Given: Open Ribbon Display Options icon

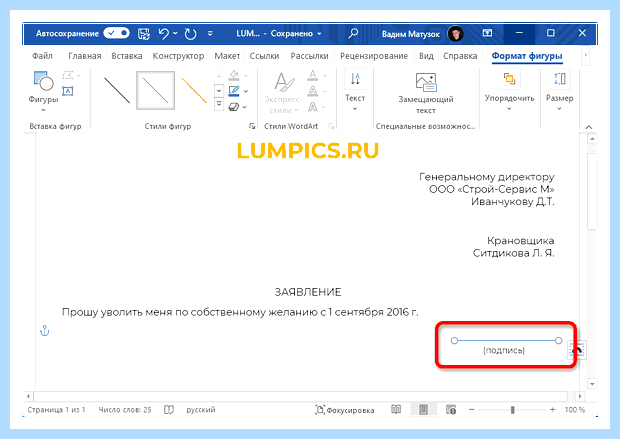Looking at the screenshot, I should point(487,33).
